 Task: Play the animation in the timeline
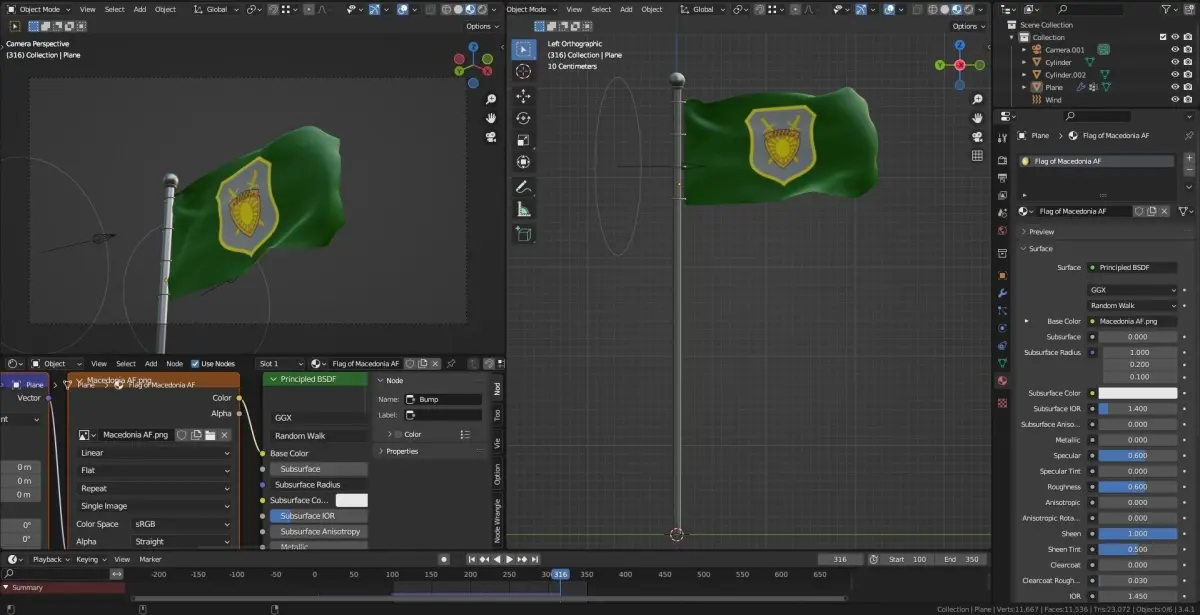pyautogui.click(x=509, y=559)
